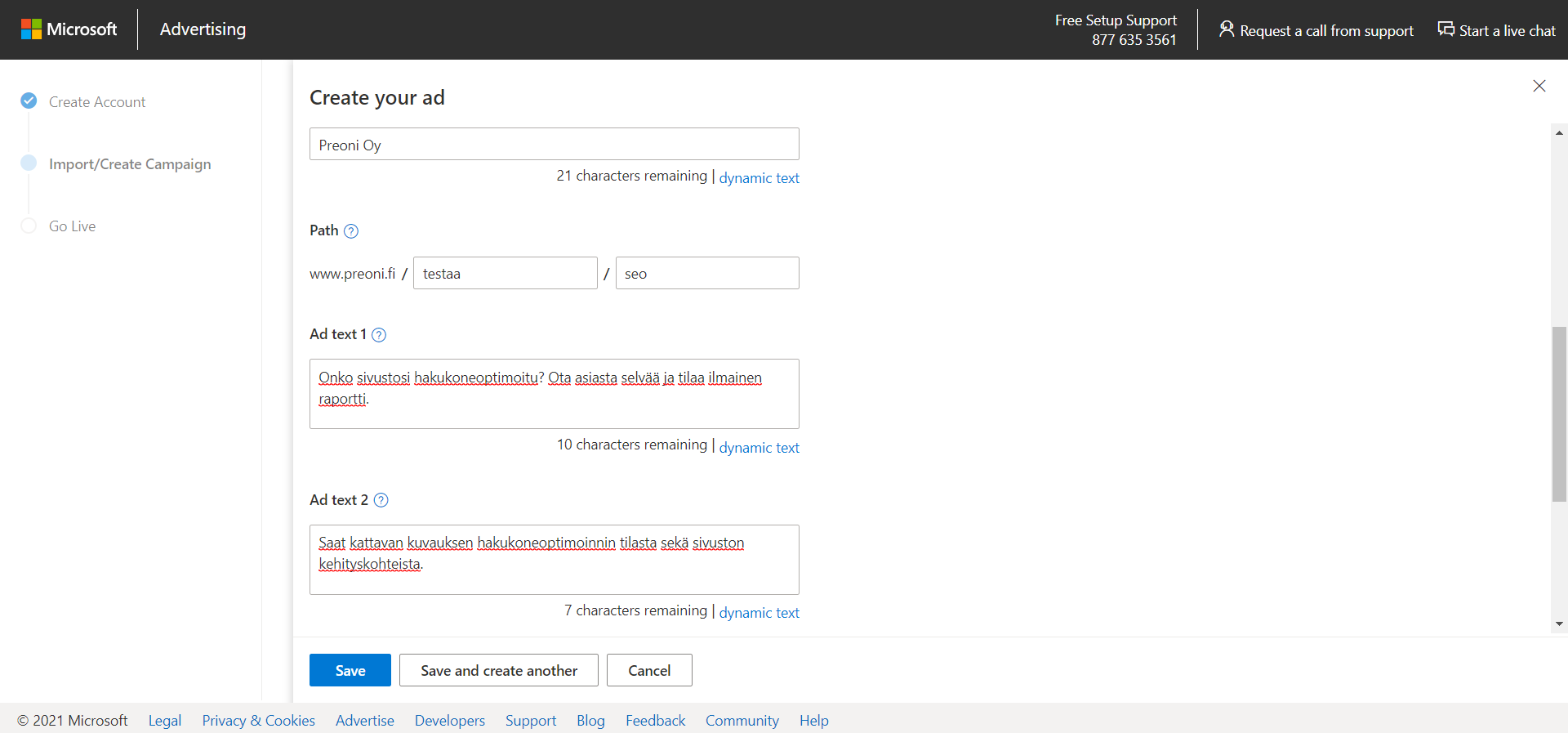
Task: Click '© 2021 Microsoft' footer text
Action: point(73,721)
